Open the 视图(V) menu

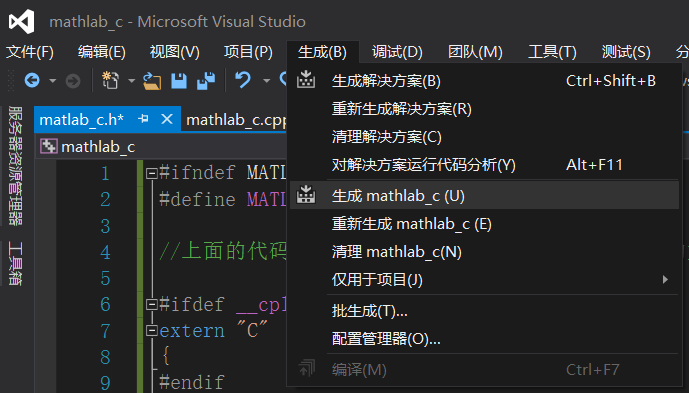174,52
